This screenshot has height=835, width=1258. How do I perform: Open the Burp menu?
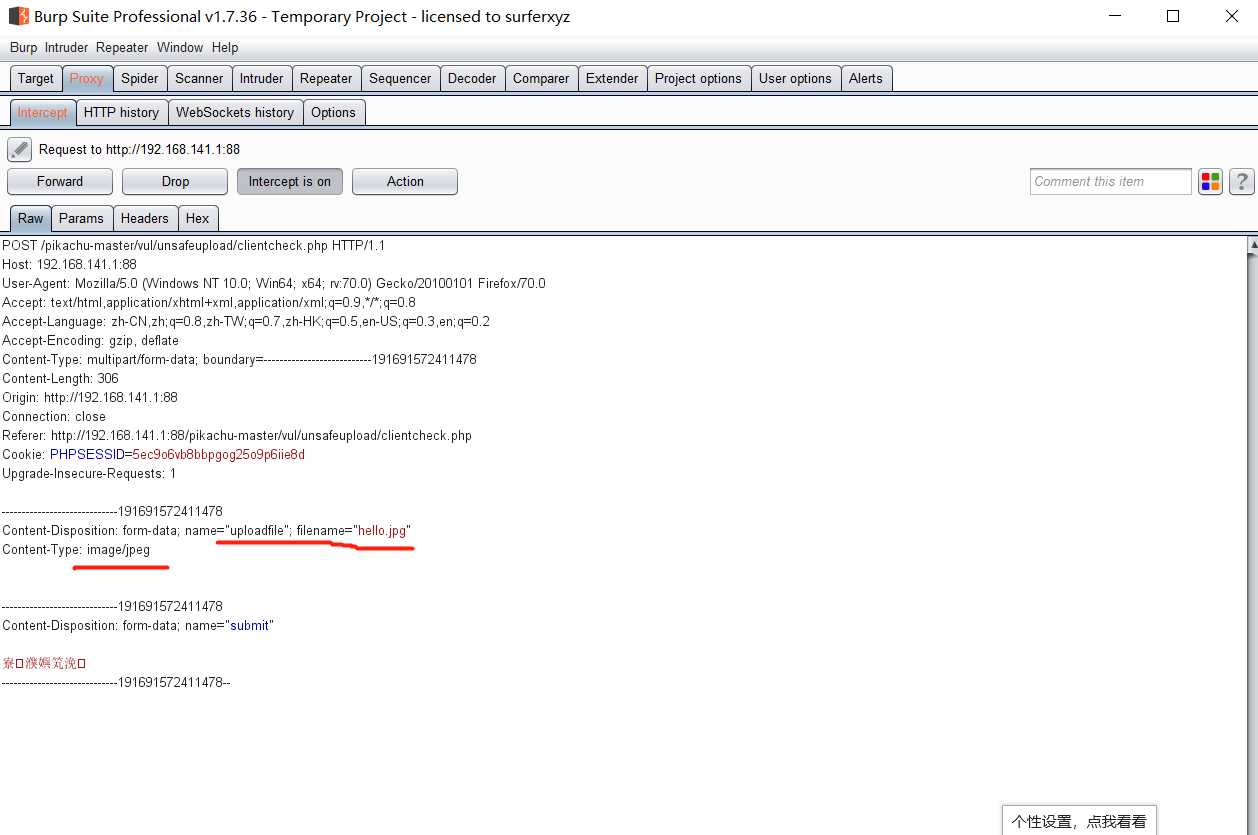click(x=23, y=47)
